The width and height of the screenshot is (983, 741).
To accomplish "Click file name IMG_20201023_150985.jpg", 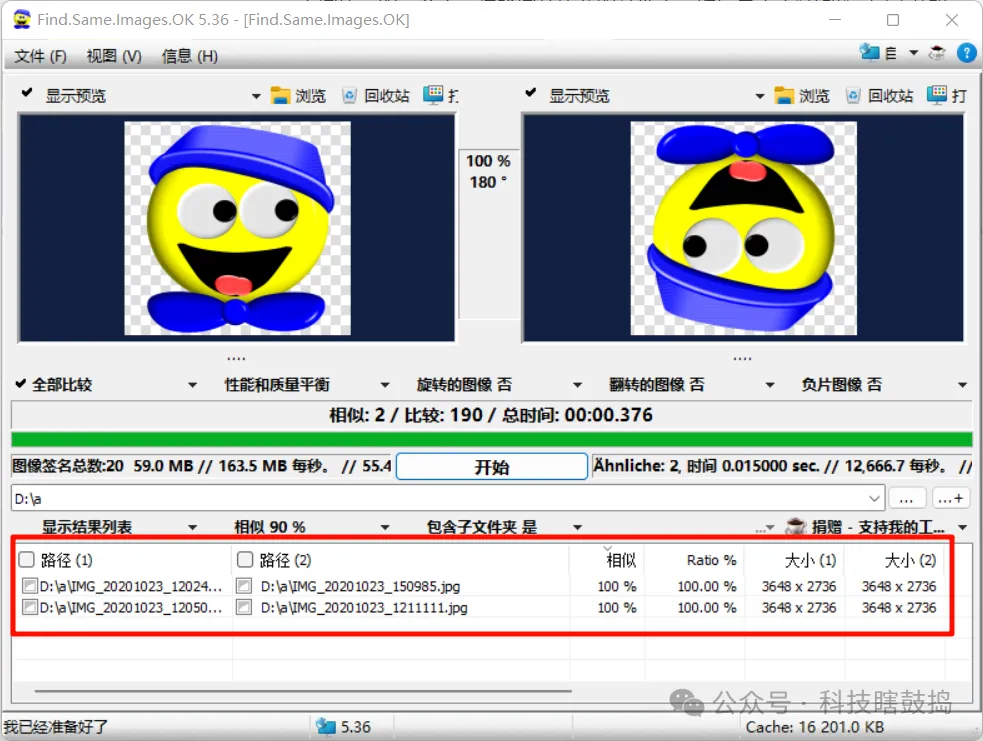I will (360, 587).
